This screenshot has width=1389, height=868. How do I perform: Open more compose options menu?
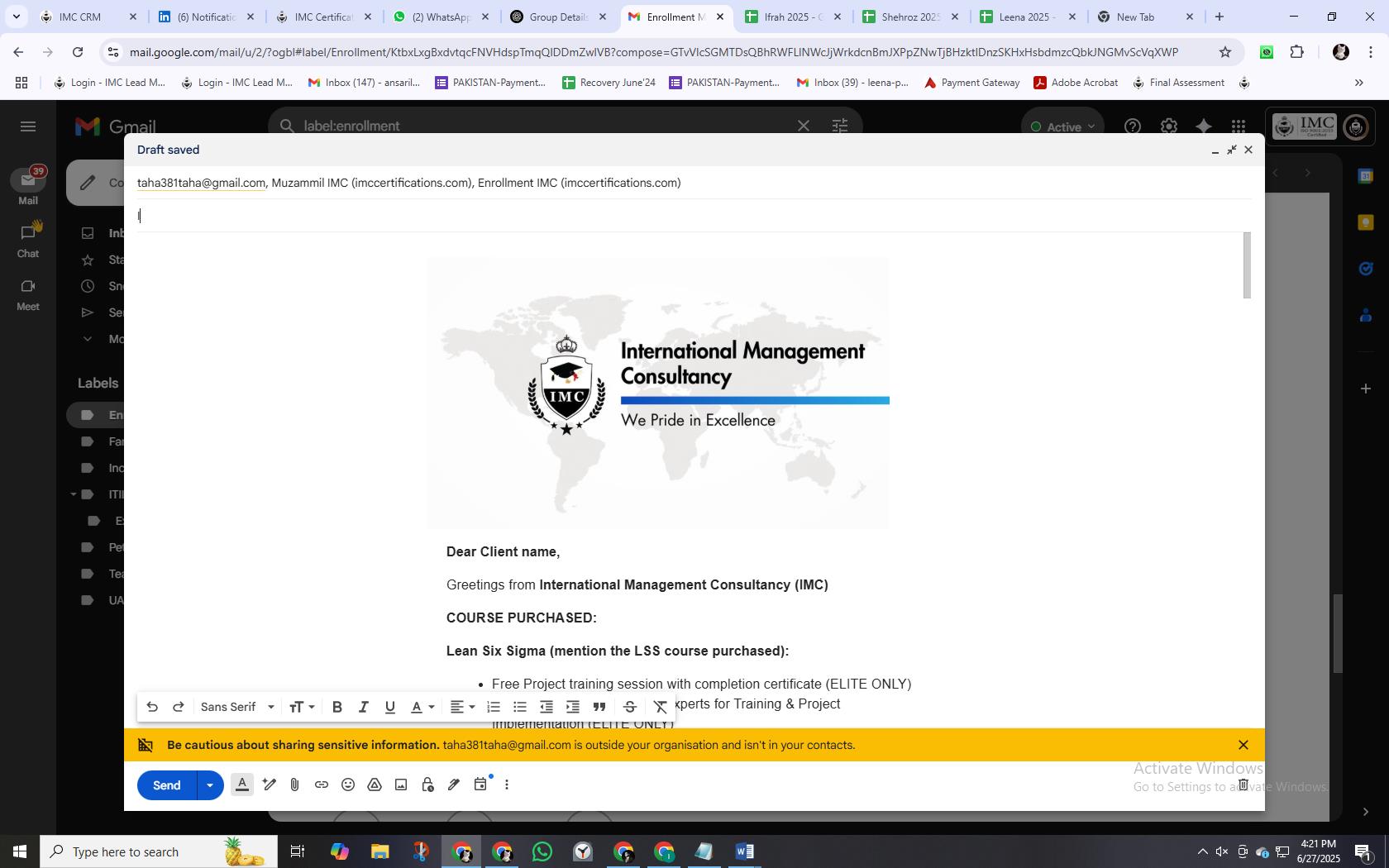click(x=507, y=785)
